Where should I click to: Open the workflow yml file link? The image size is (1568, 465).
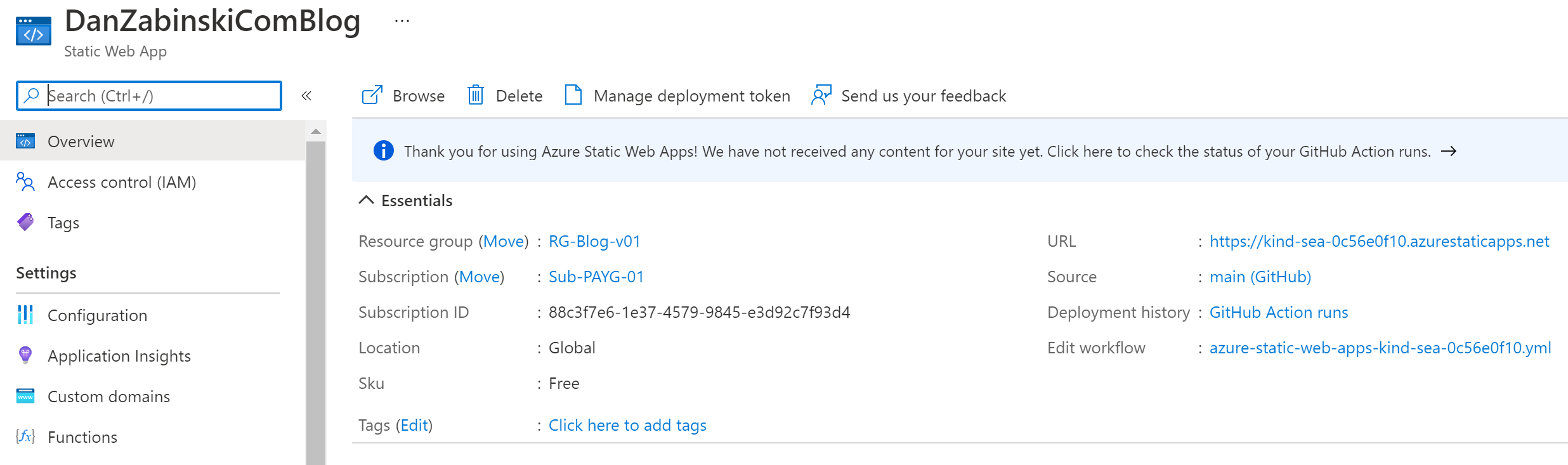tap(1380, 348)
